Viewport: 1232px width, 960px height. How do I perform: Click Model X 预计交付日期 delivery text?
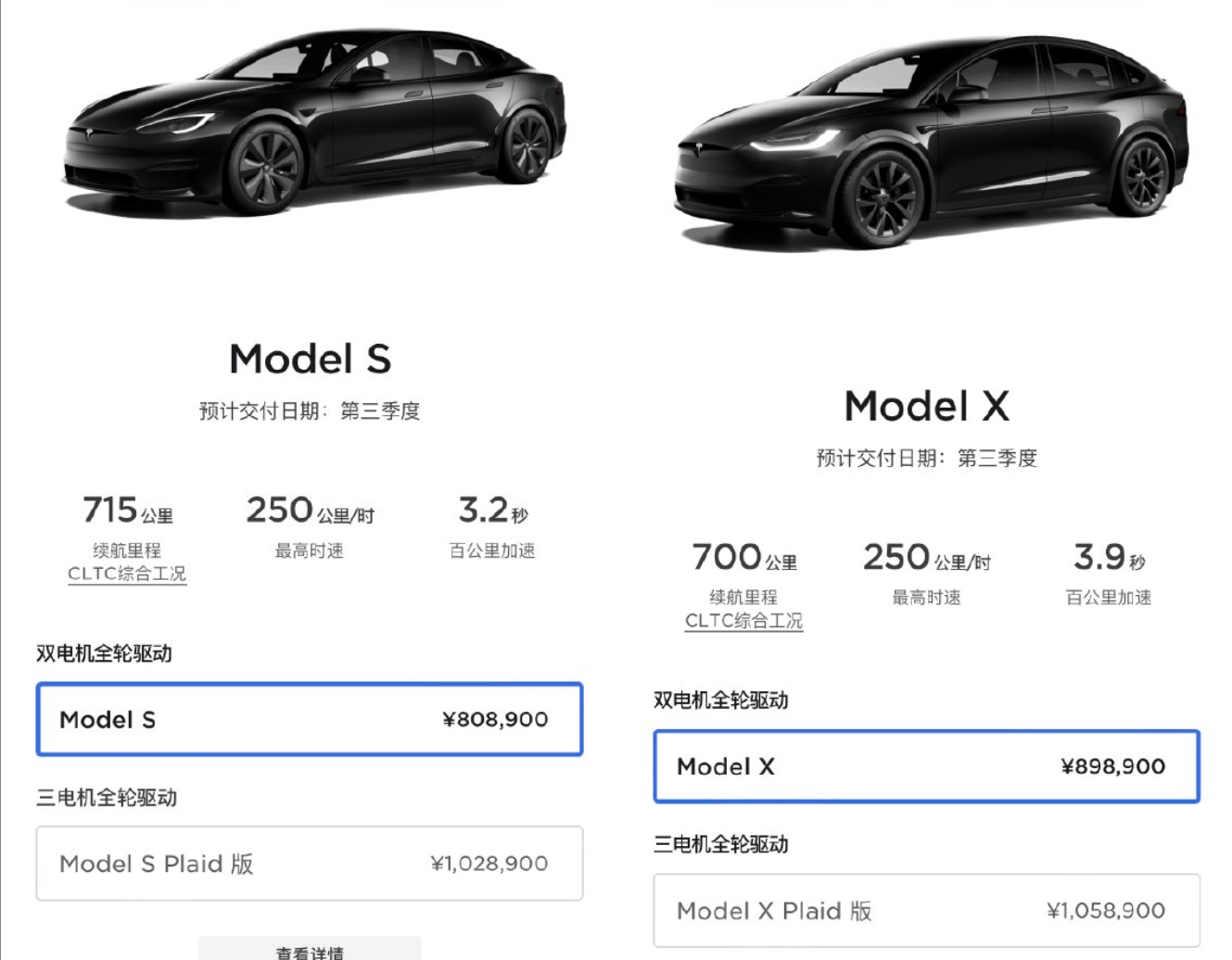(927, 458)
